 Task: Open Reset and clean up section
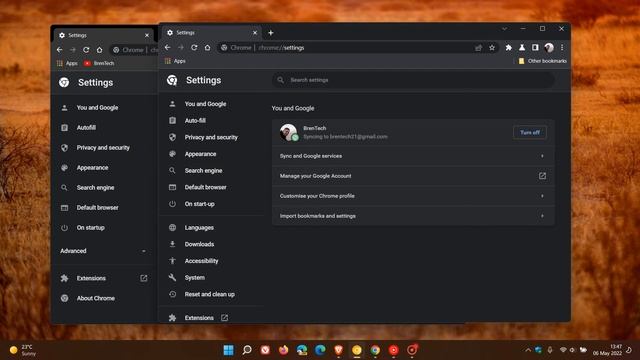[x=211, y=294]
